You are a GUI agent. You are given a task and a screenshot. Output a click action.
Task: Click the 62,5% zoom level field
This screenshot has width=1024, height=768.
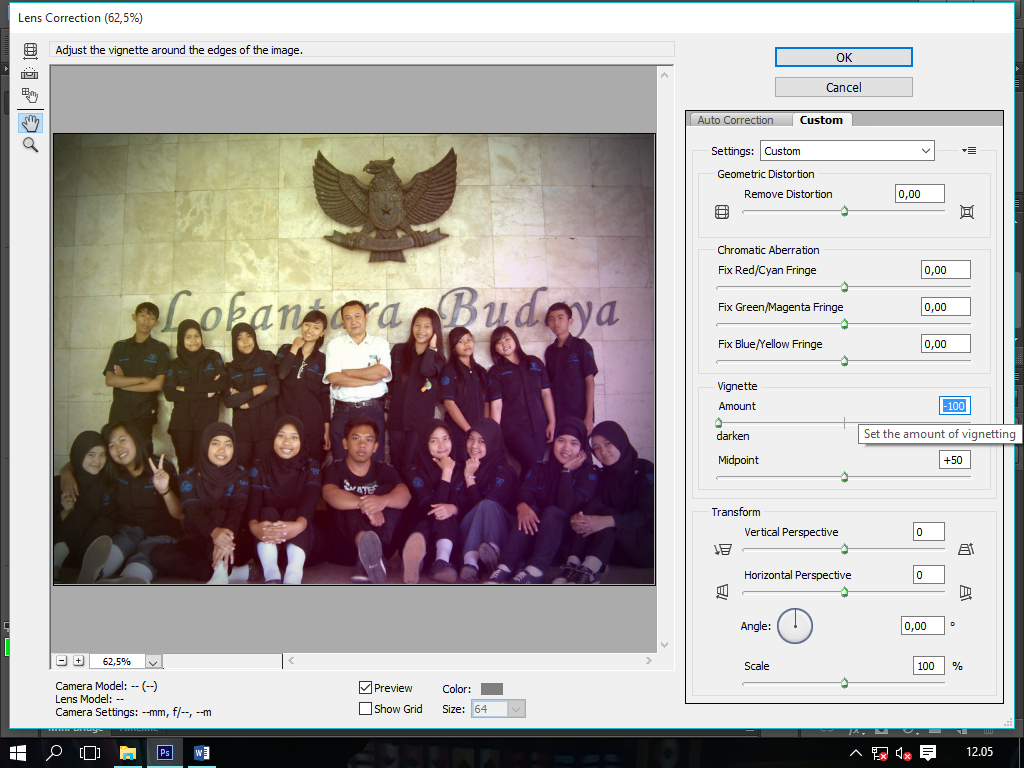click(117, 662)
